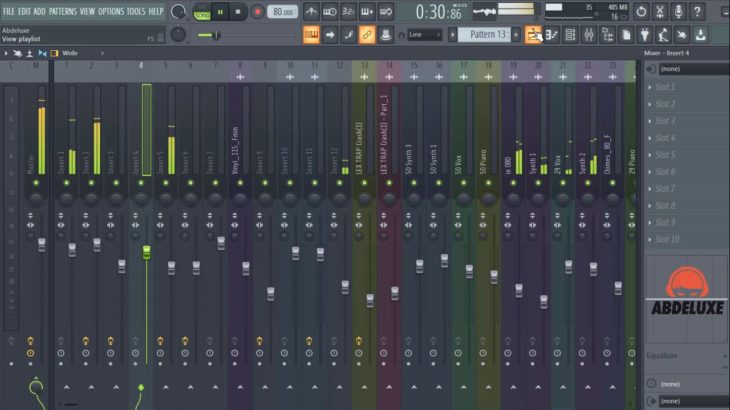Click the blue arrows icon in mixer toolbar

(42, 54)
